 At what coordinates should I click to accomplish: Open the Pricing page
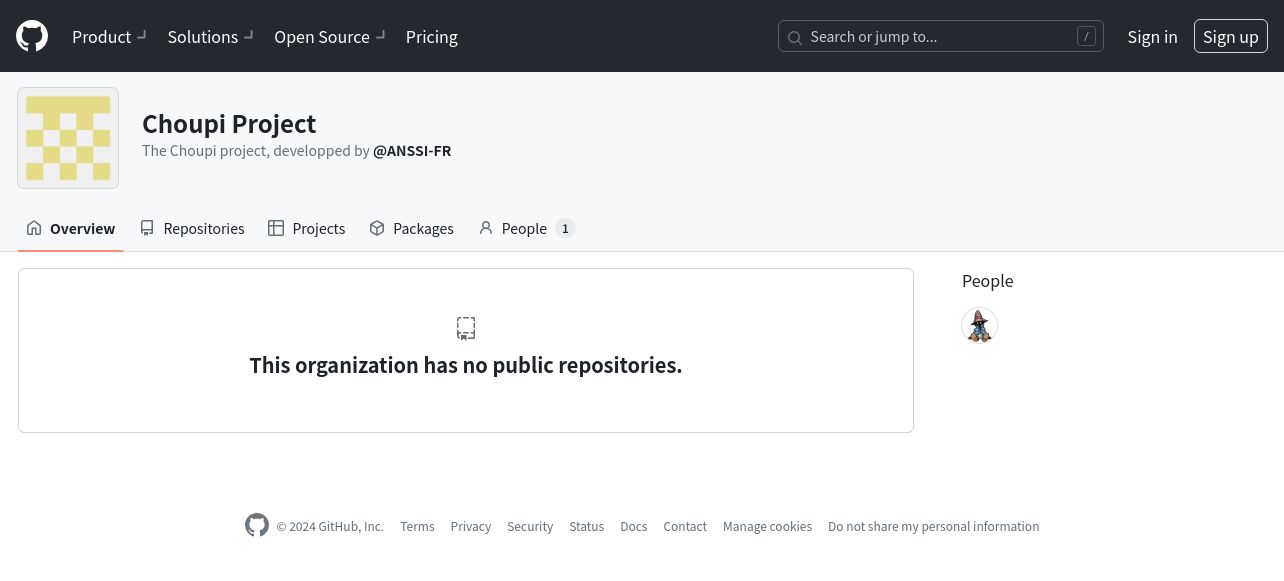pos(432,37)
